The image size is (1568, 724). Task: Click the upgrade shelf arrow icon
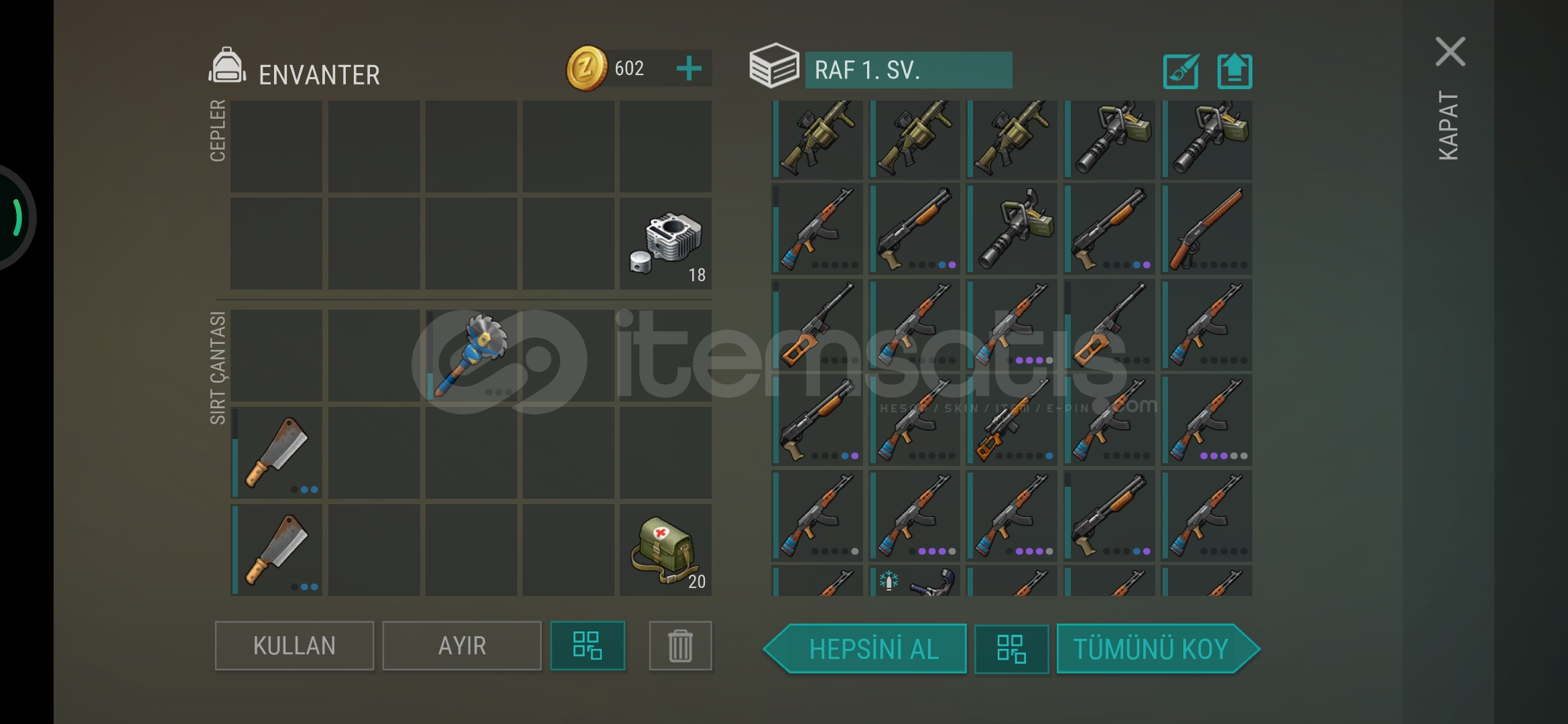pos(1234,72)
